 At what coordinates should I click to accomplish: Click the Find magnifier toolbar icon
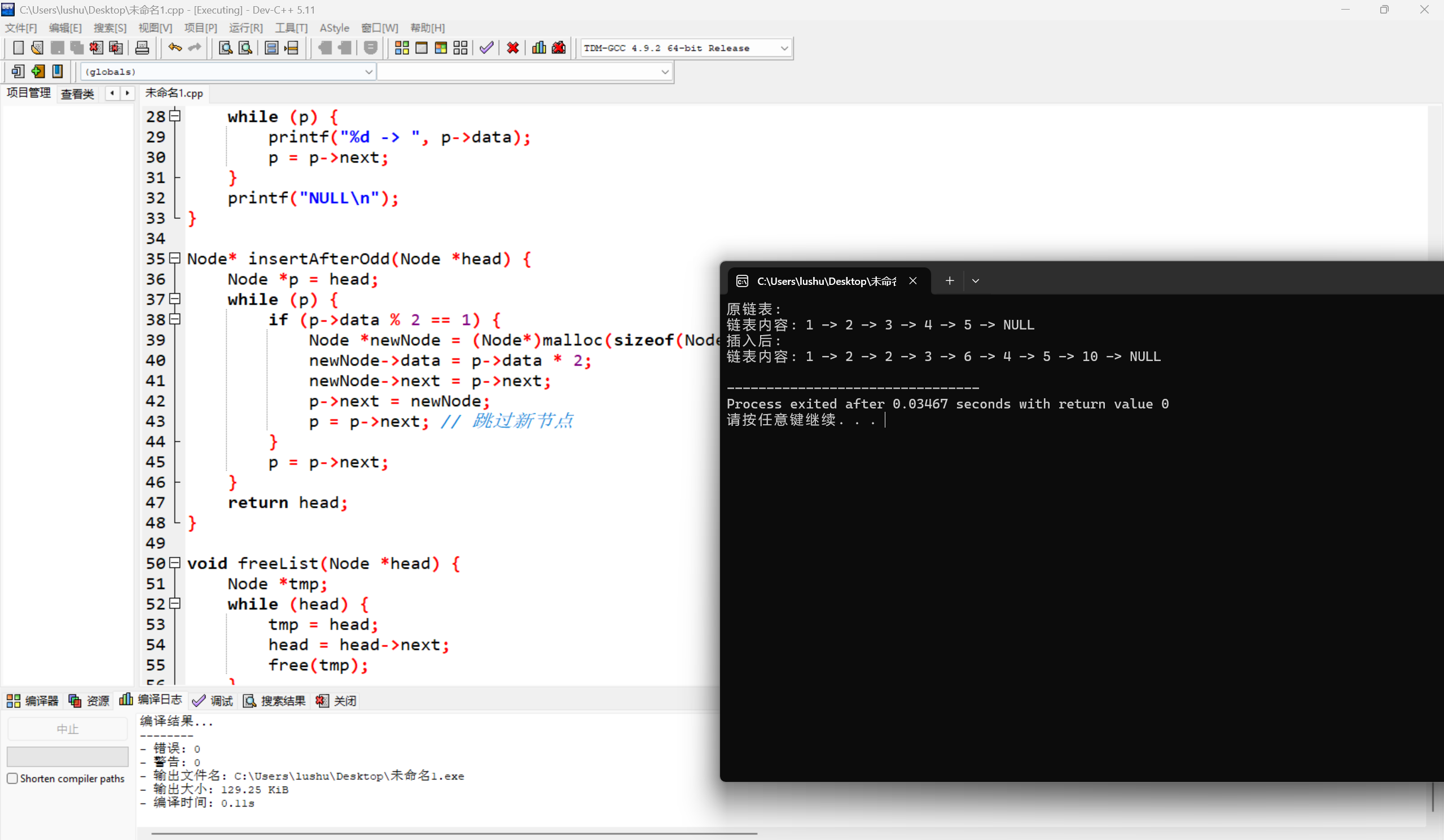click(226, 48)
